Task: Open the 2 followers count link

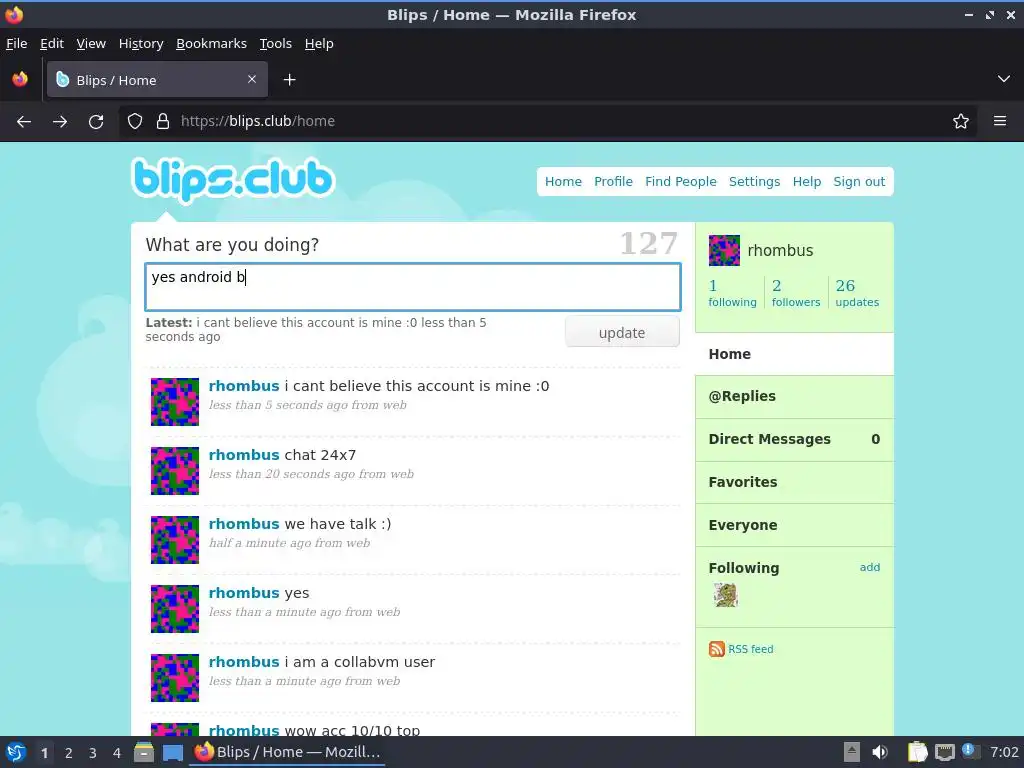Action: click(795, 293)
